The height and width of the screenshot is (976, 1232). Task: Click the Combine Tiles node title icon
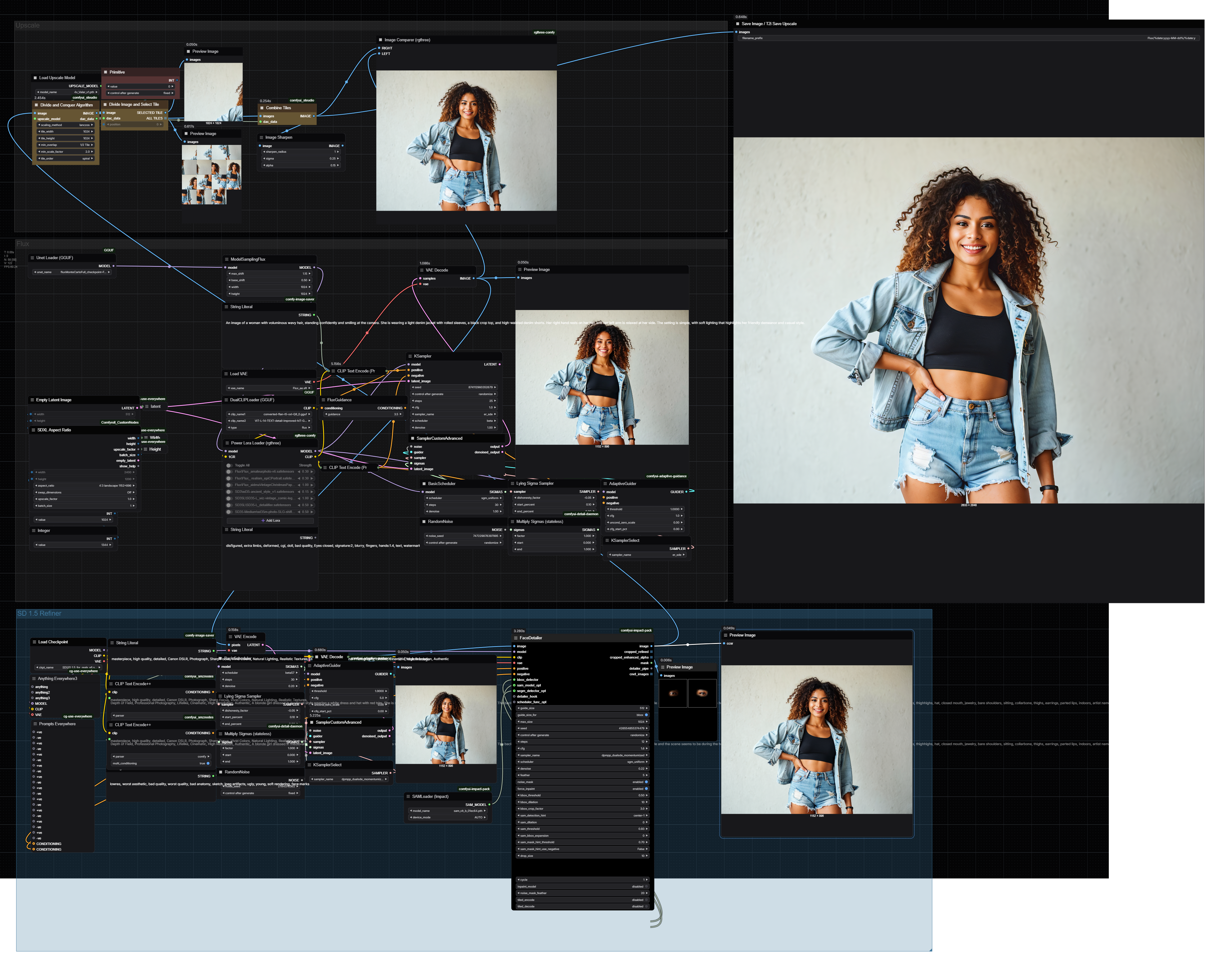coord(262,108)
